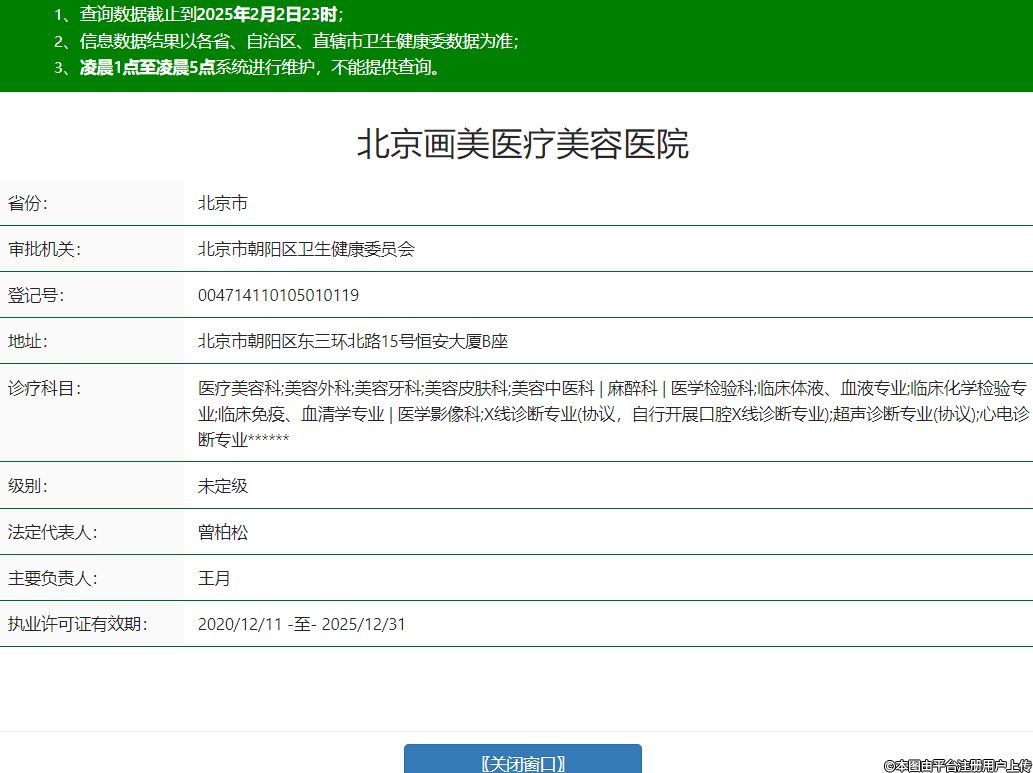Click the notice about 凌晨1点至凌晨5点 maintenance
This screenshot has width=1033, height=773.
258,68
